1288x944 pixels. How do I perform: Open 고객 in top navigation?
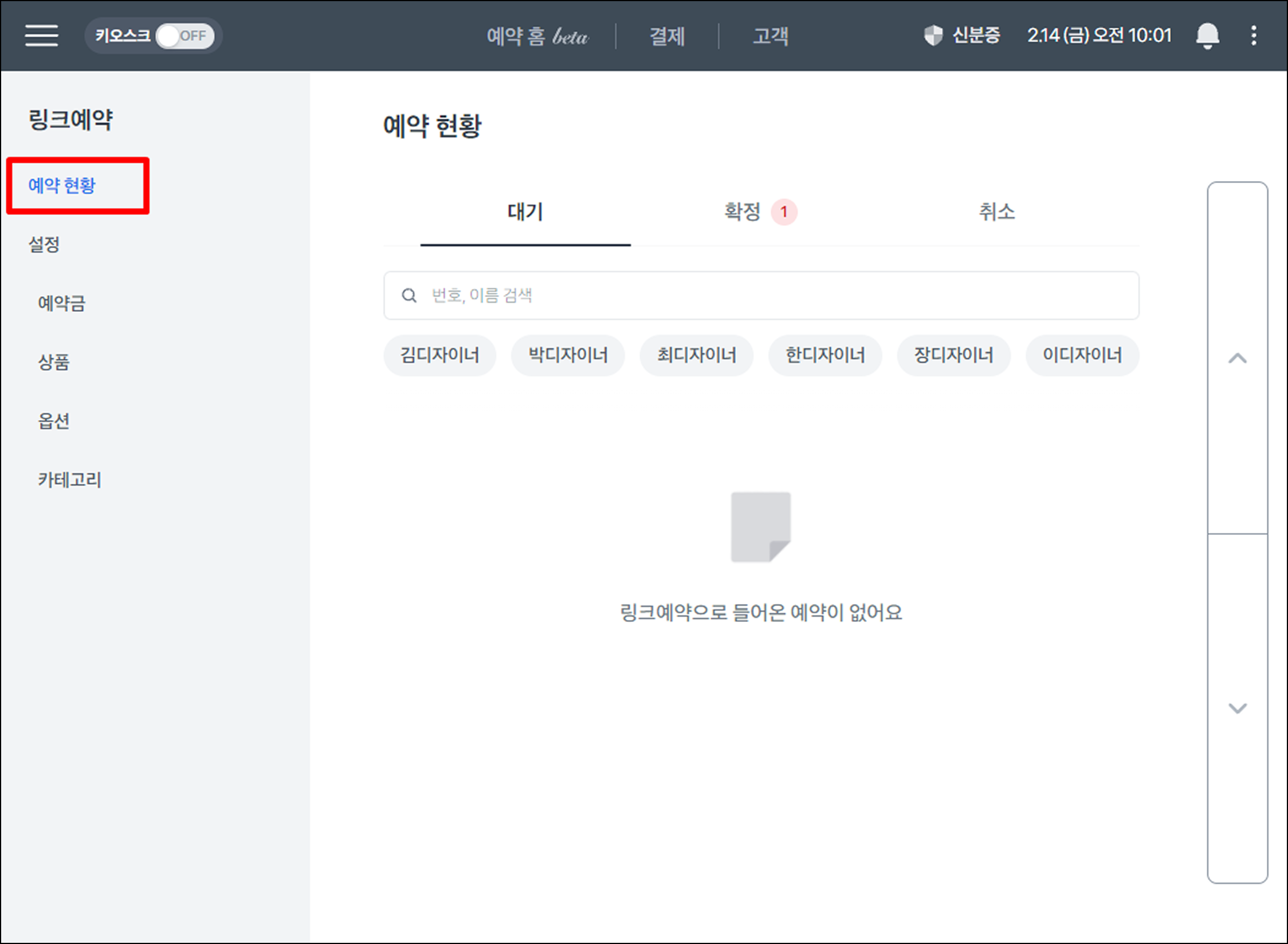(x=770, y=36)
